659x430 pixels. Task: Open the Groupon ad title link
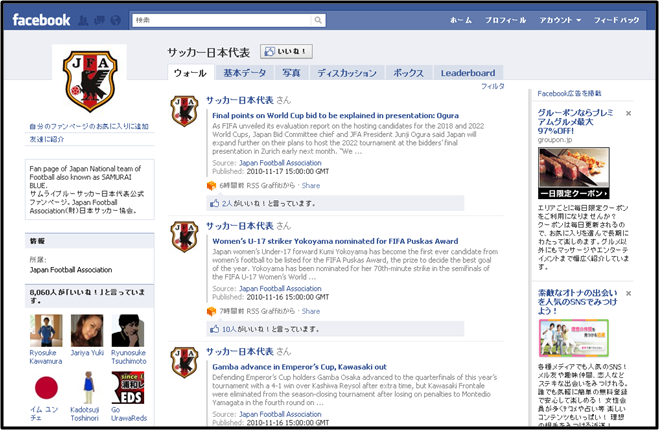coord(575,121)
